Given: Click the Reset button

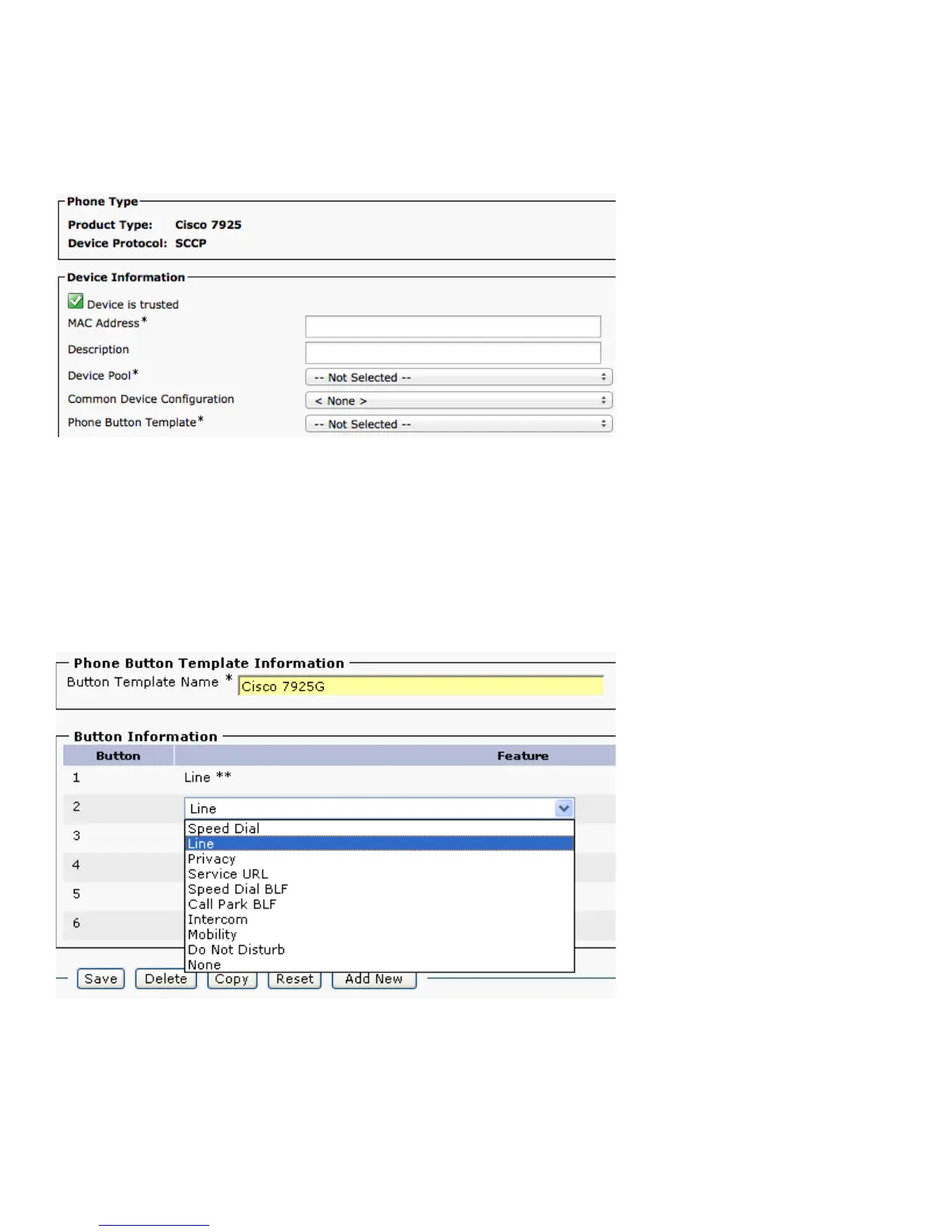Looking at the screenshot, I should pyautogui.click(x=295, y=978).
